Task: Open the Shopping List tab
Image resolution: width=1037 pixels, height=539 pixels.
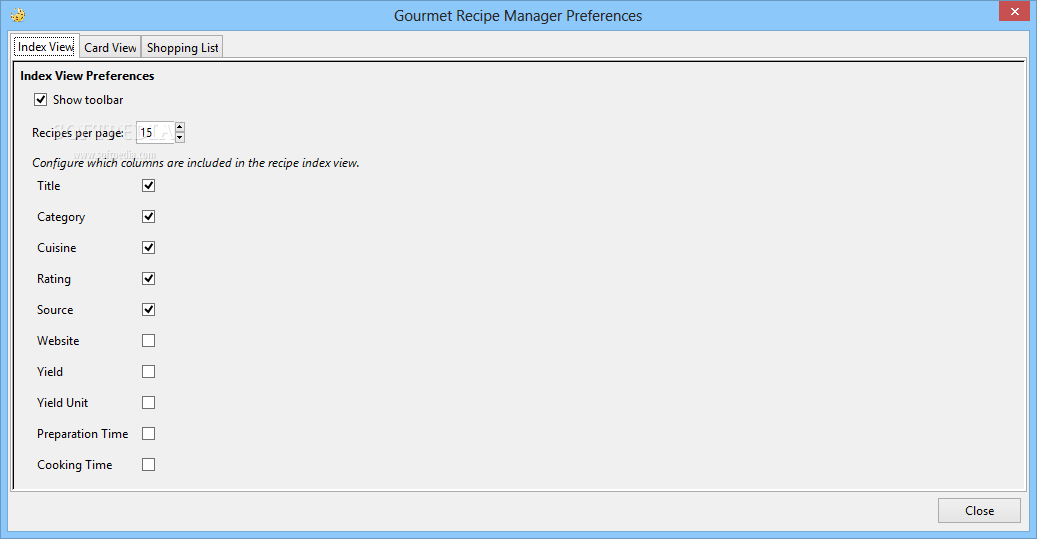Action: [183, 48]
